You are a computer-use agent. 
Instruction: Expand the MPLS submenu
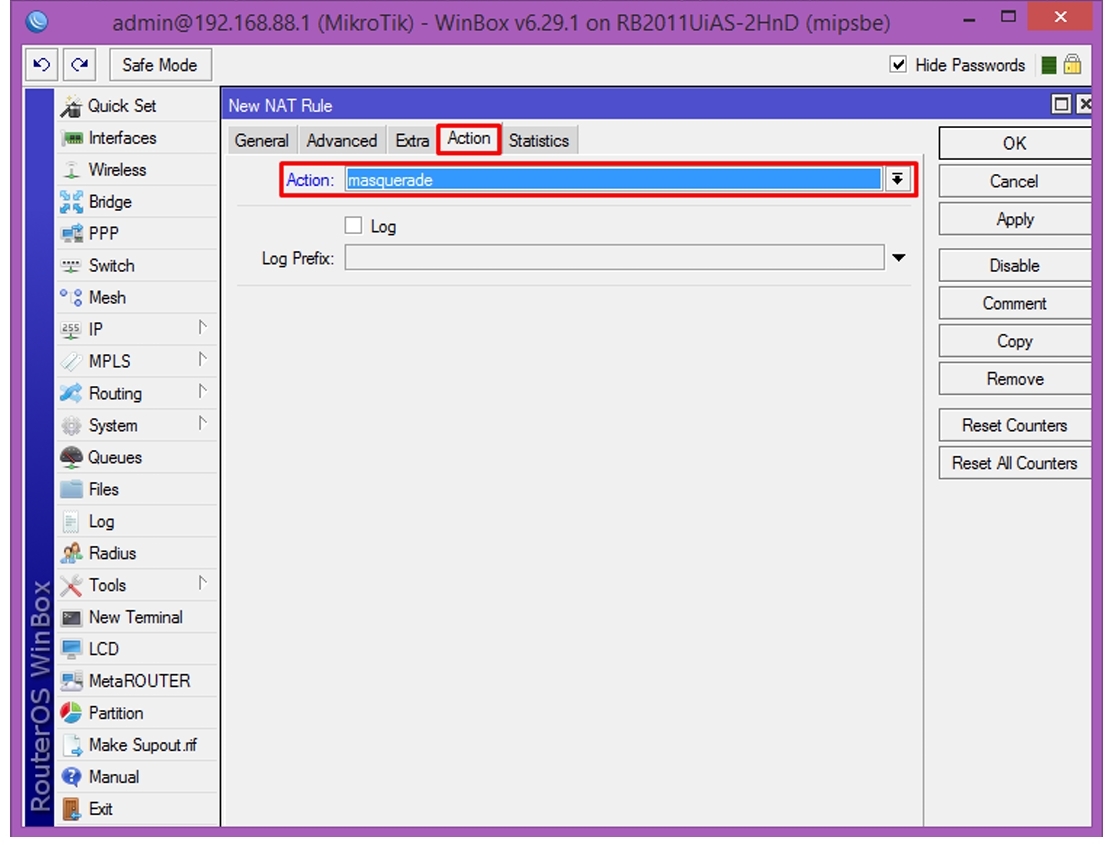203,360
